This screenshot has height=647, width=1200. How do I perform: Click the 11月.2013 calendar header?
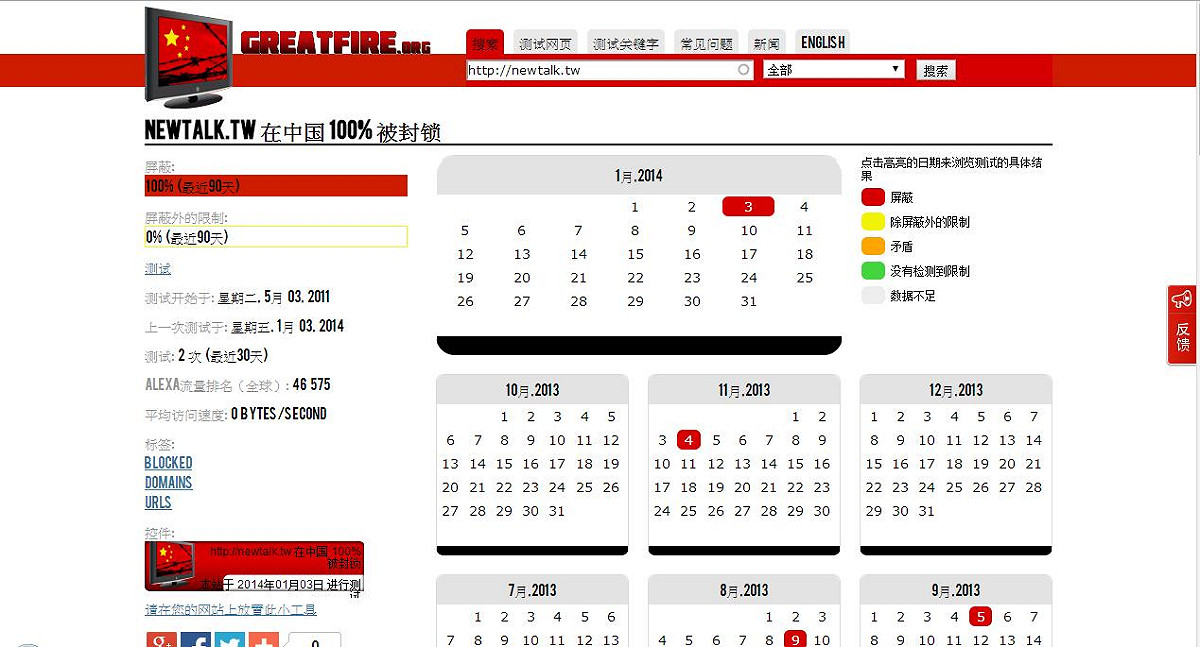point(744,390)
